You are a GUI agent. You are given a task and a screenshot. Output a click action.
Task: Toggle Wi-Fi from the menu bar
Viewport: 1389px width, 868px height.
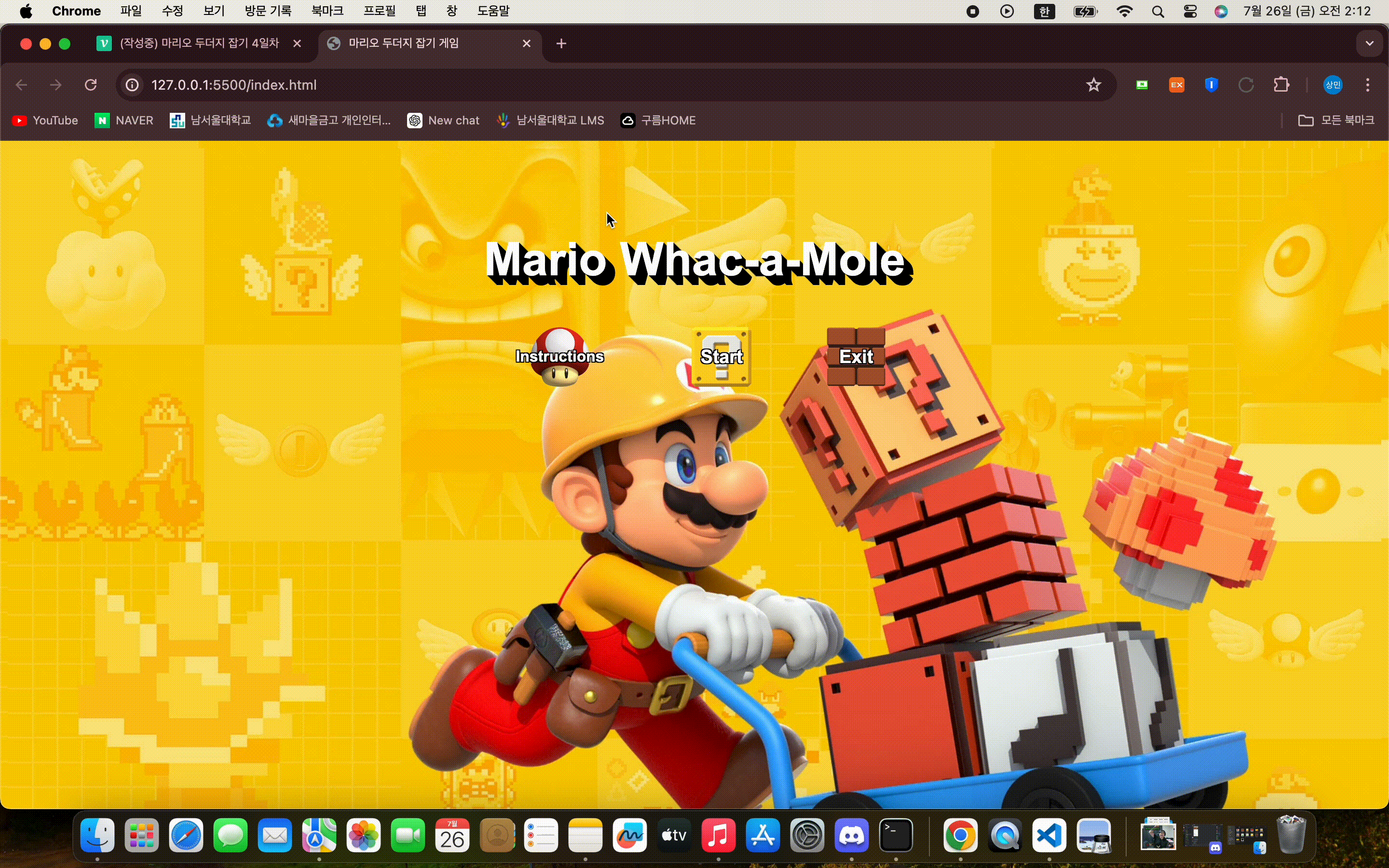point(1124,11)
